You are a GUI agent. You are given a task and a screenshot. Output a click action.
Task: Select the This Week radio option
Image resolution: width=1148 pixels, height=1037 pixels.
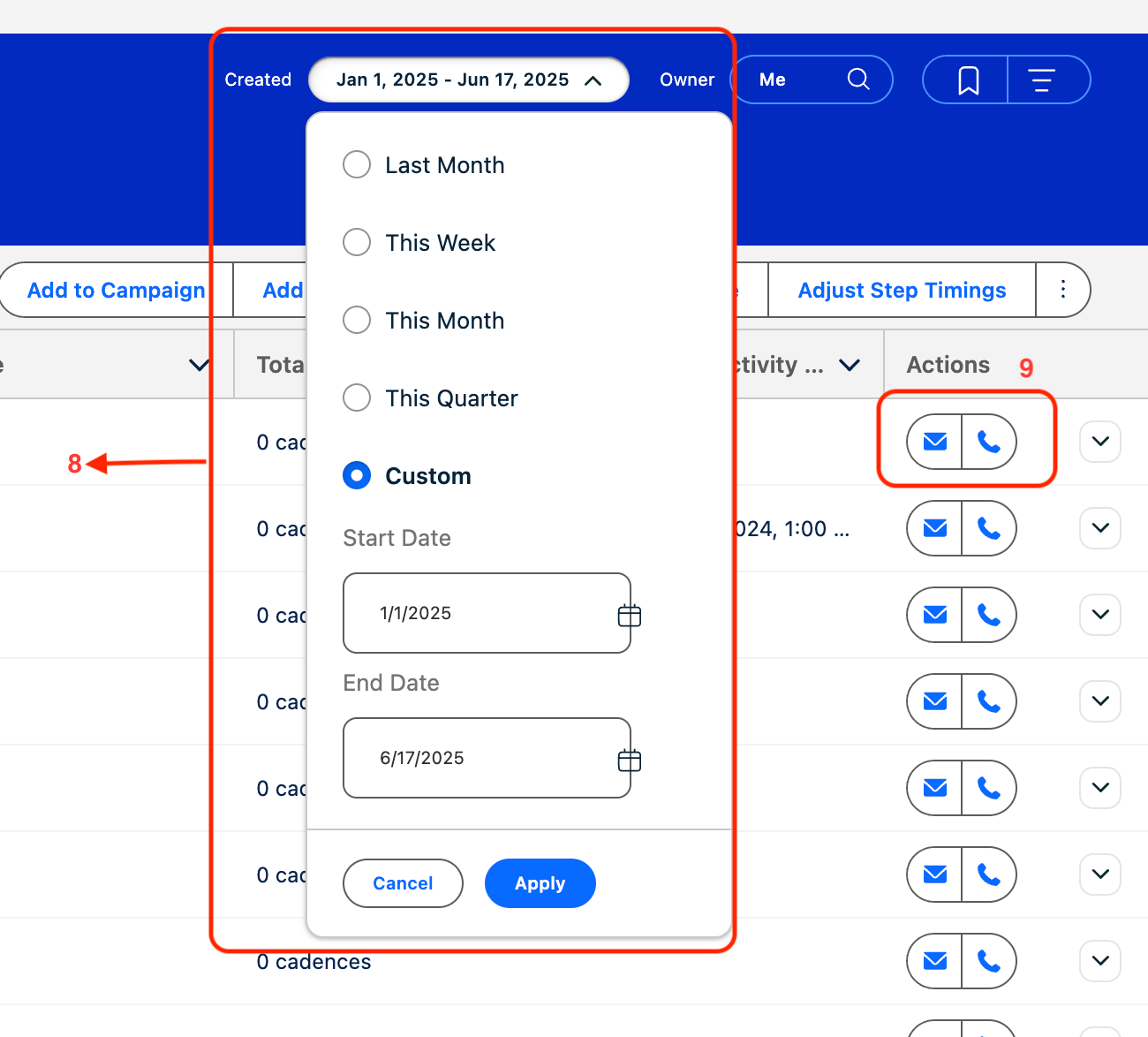[357, 242]
